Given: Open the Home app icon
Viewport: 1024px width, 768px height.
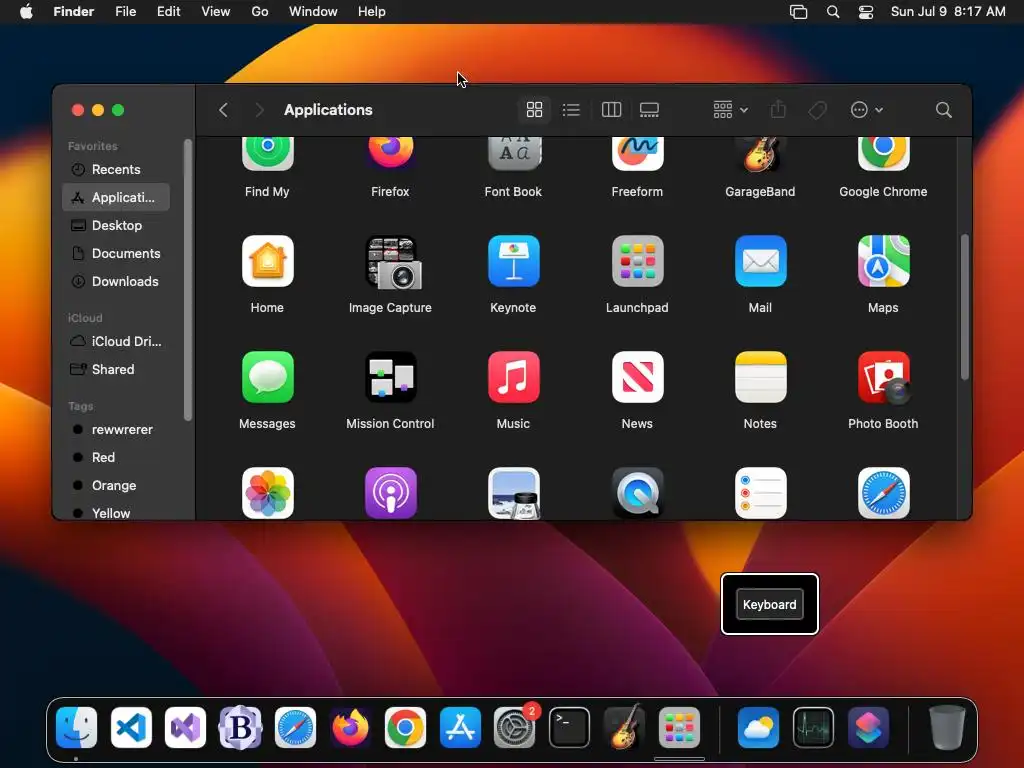Looking at the screenshot, I should [x=267, y=261].
